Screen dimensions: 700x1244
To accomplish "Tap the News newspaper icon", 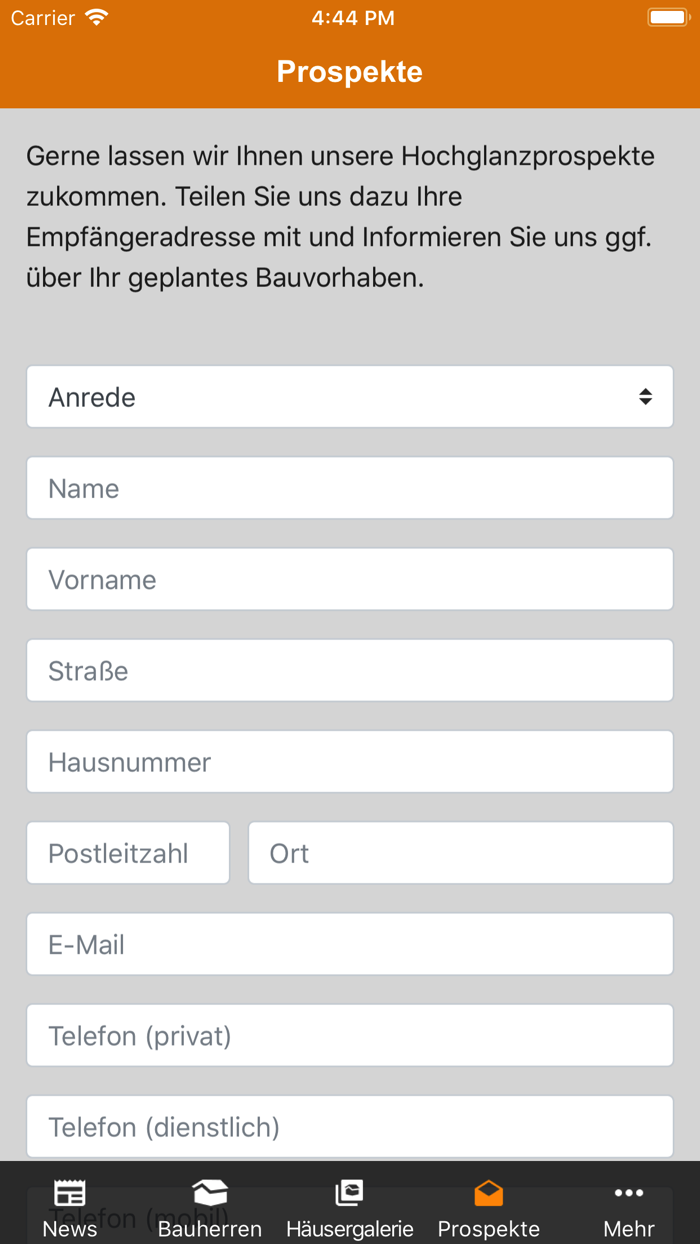I will (69, 1192).
